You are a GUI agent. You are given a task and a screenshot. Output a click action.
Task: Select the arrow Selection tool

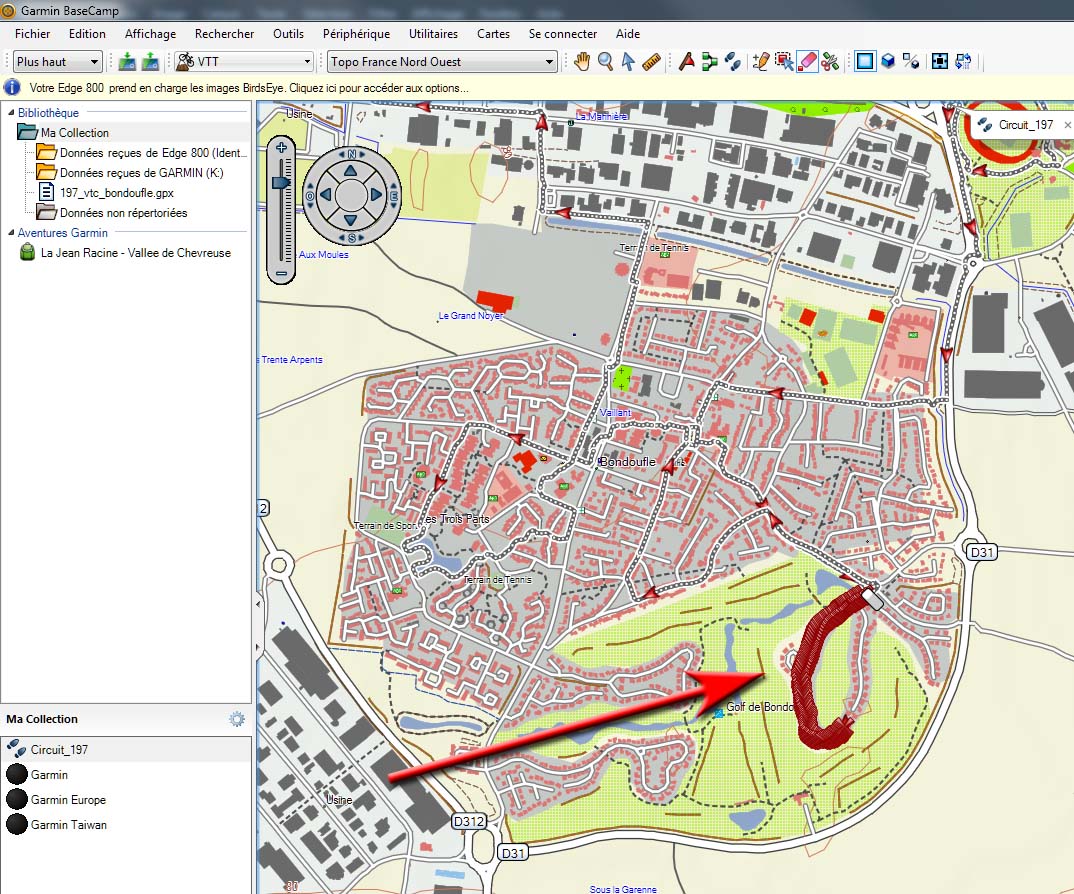[x=628, y=62]
